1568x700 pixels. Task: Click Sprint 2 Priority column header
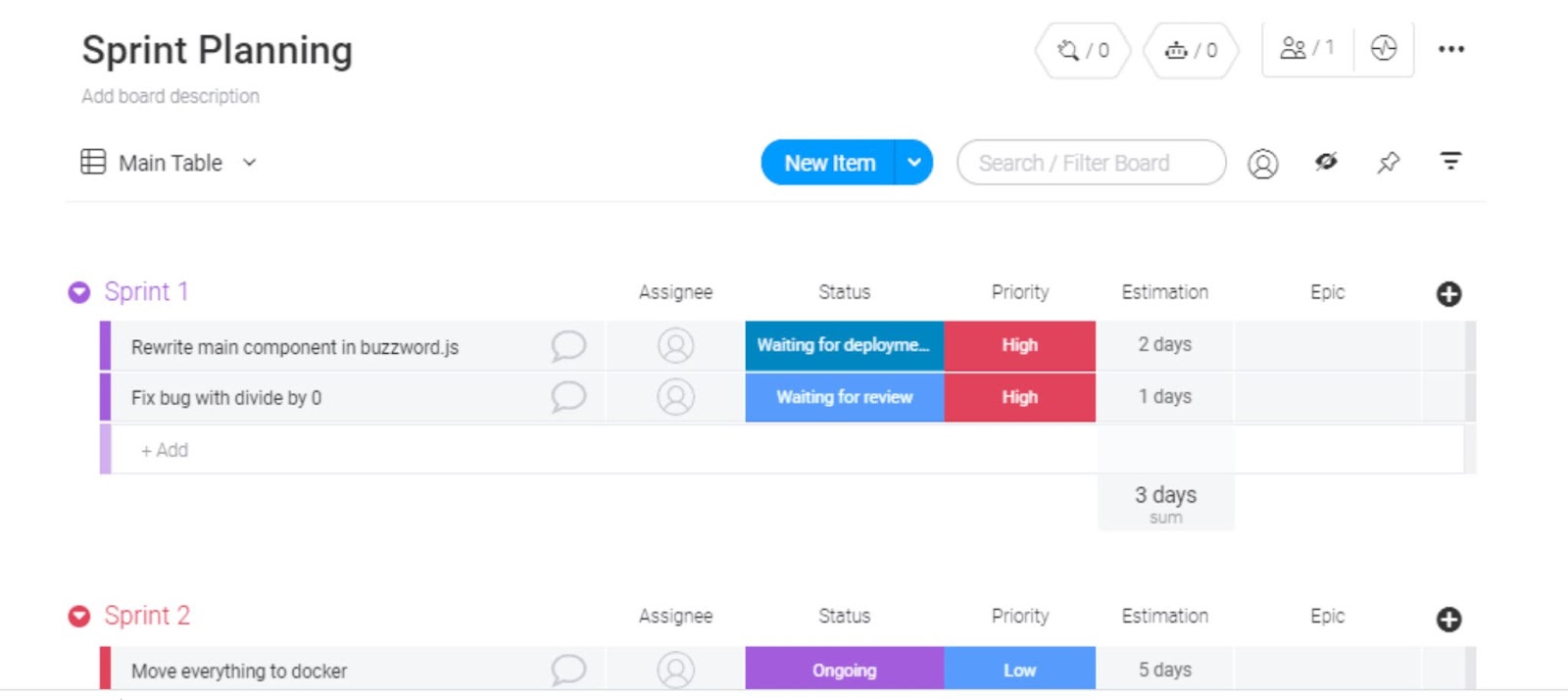pos(1019,616)
